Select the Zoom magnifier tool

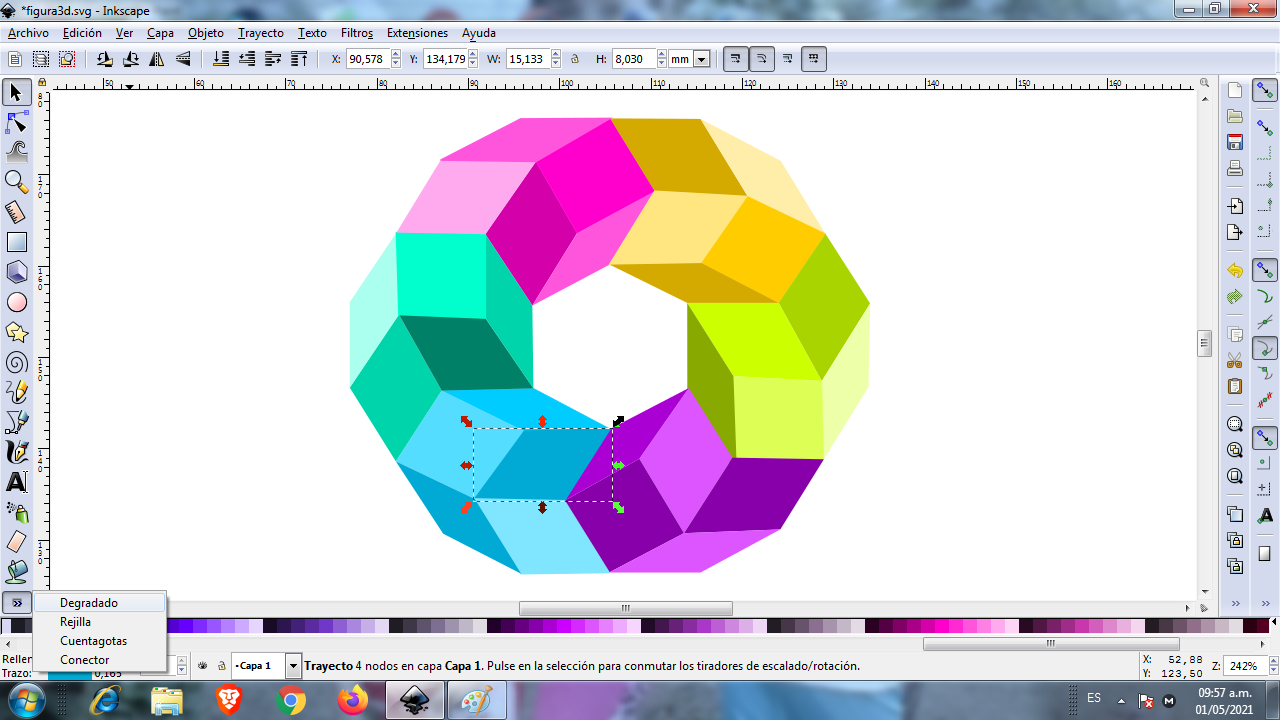point(16,182)
